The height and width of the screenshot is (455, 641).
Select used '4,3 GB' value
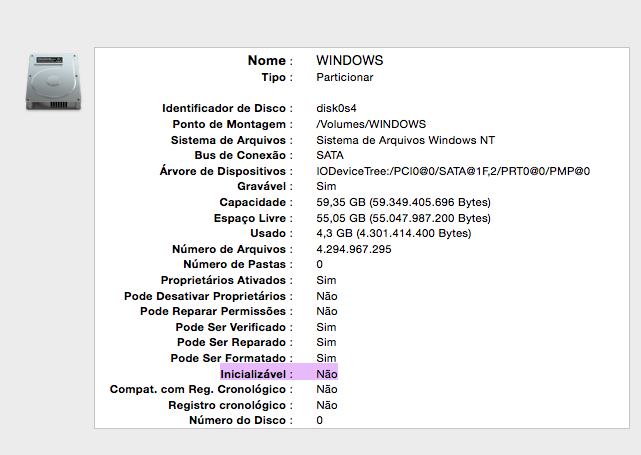click(394, 233)
